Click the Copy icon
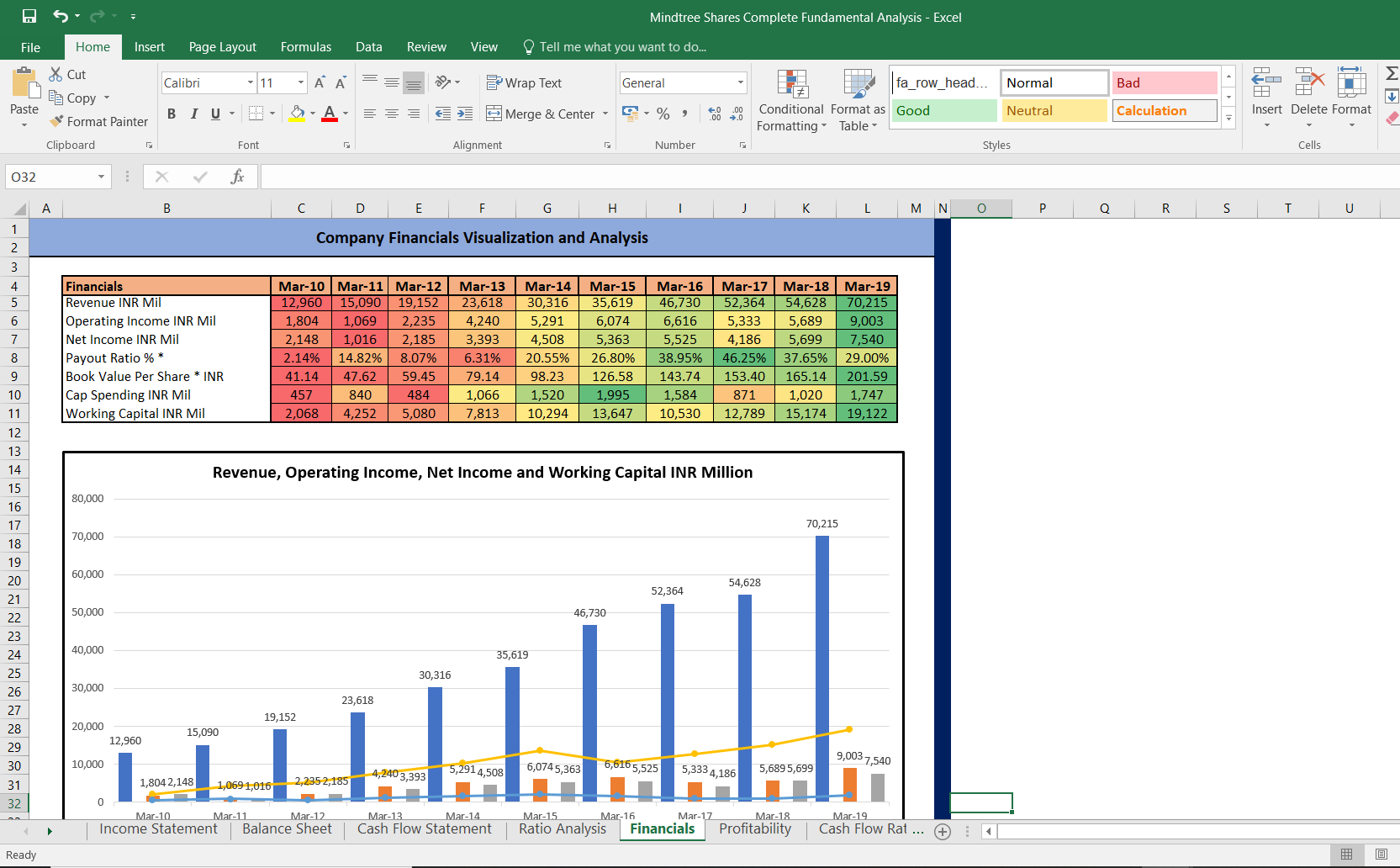The width and height of the screenshot is (1400, 868). click(x=56, y=98)
